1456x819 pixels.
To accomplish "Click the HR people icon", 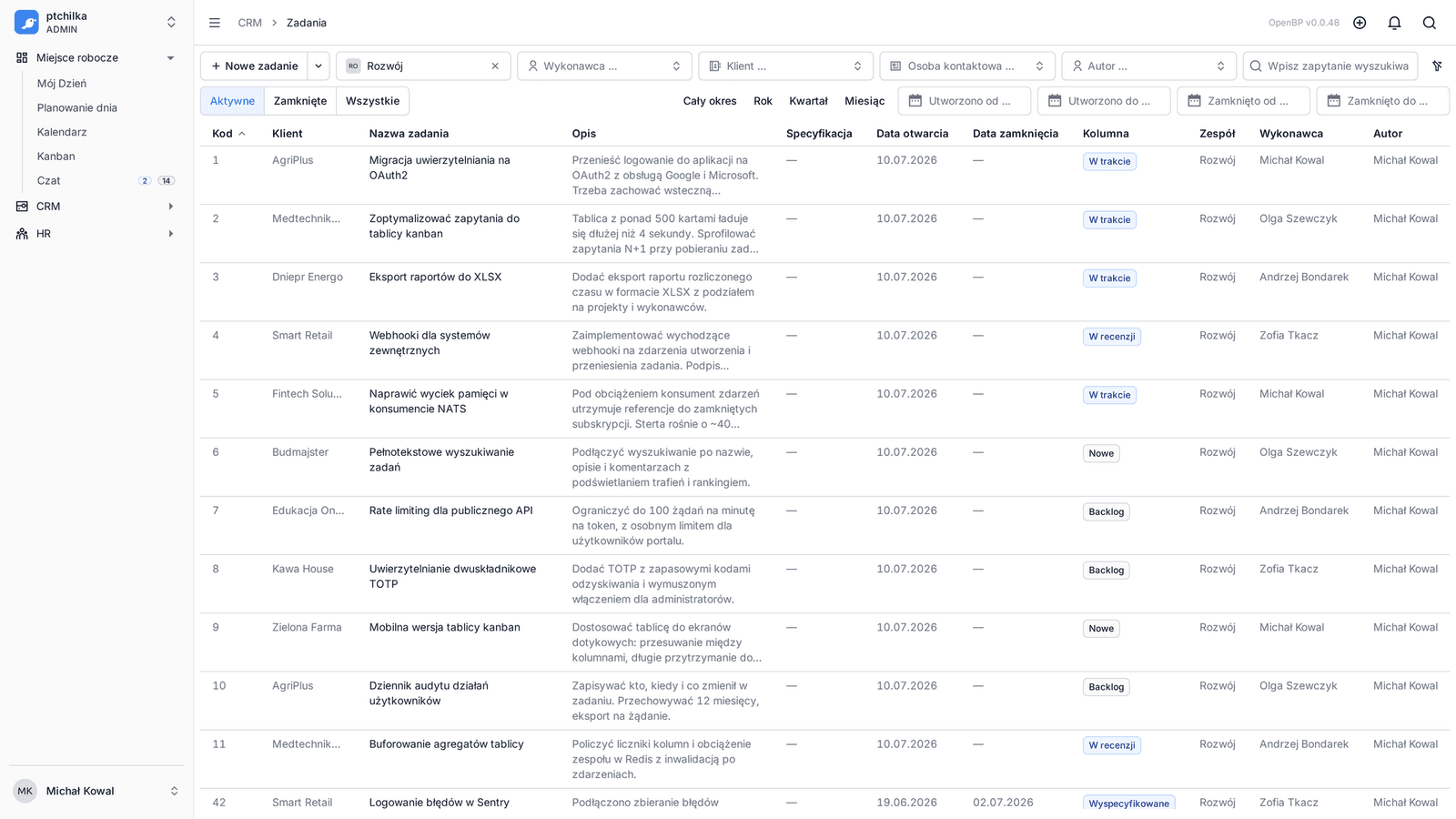I will (x=22, y=234).
